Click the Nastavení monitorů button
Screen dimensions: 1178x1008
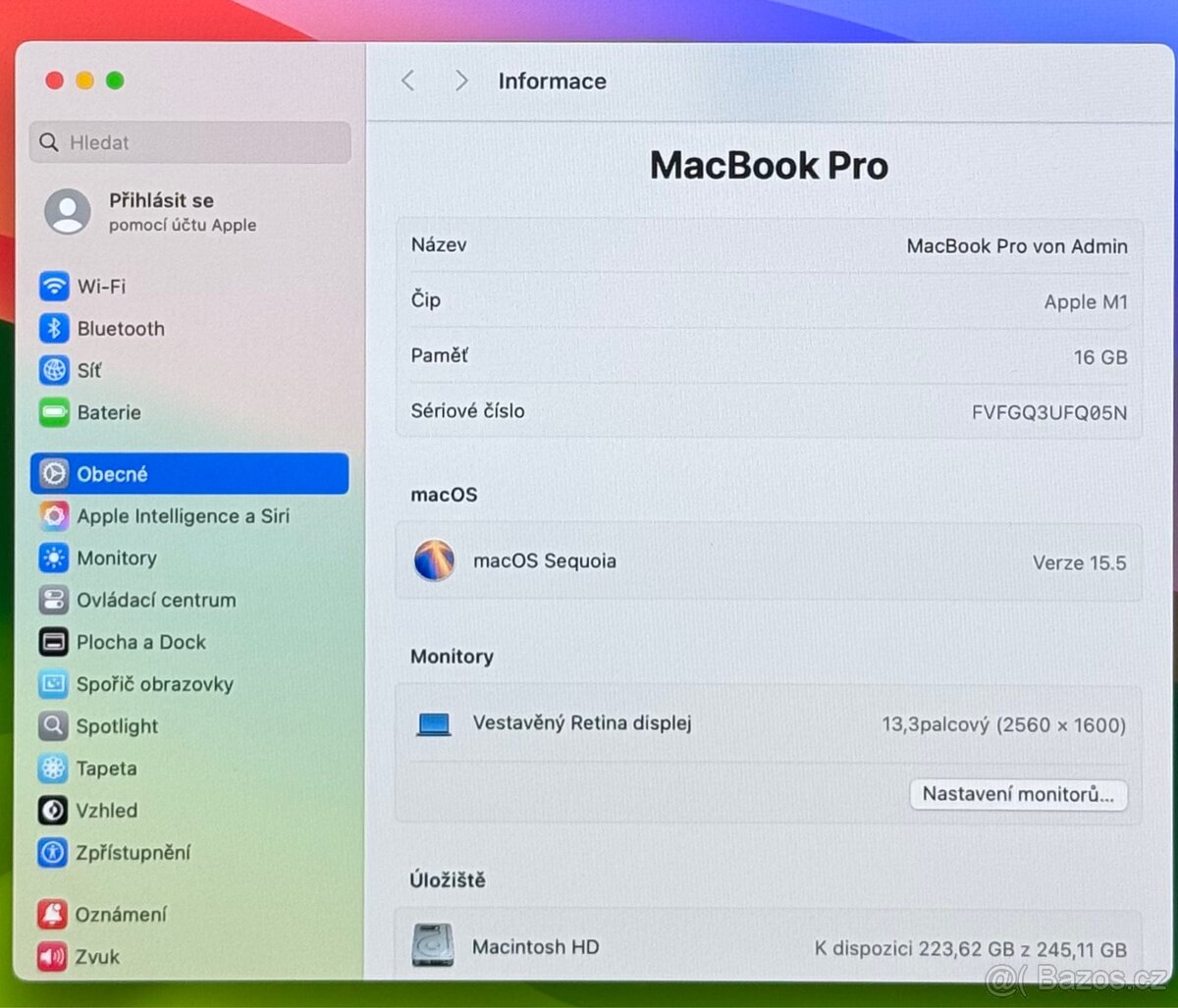(1018, 795)
